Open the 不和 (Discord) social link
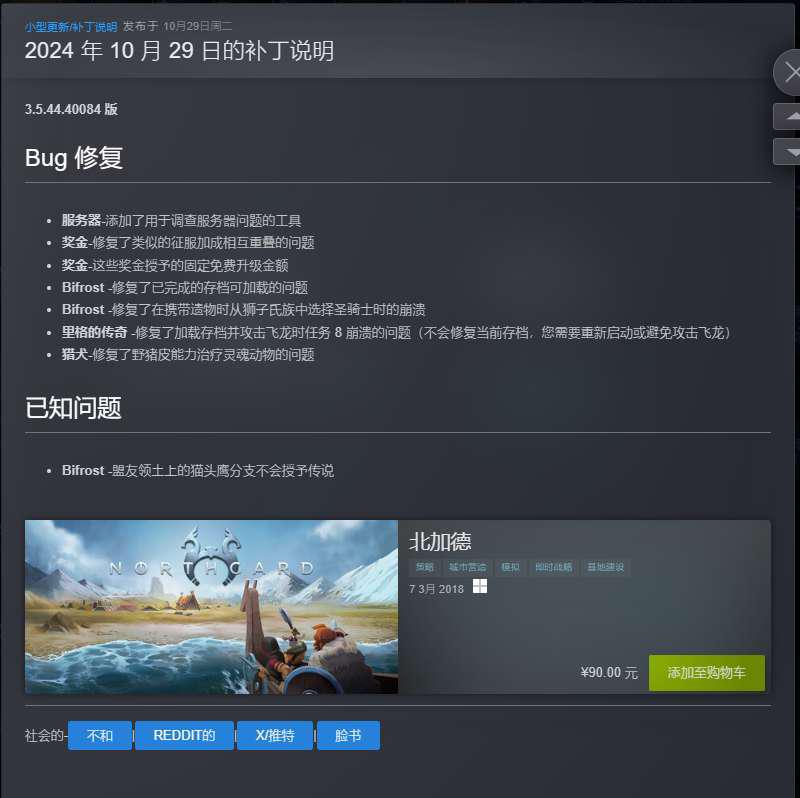Image resolution: width=800 pixels, height=798 pixels. click(x=99, y=735)
